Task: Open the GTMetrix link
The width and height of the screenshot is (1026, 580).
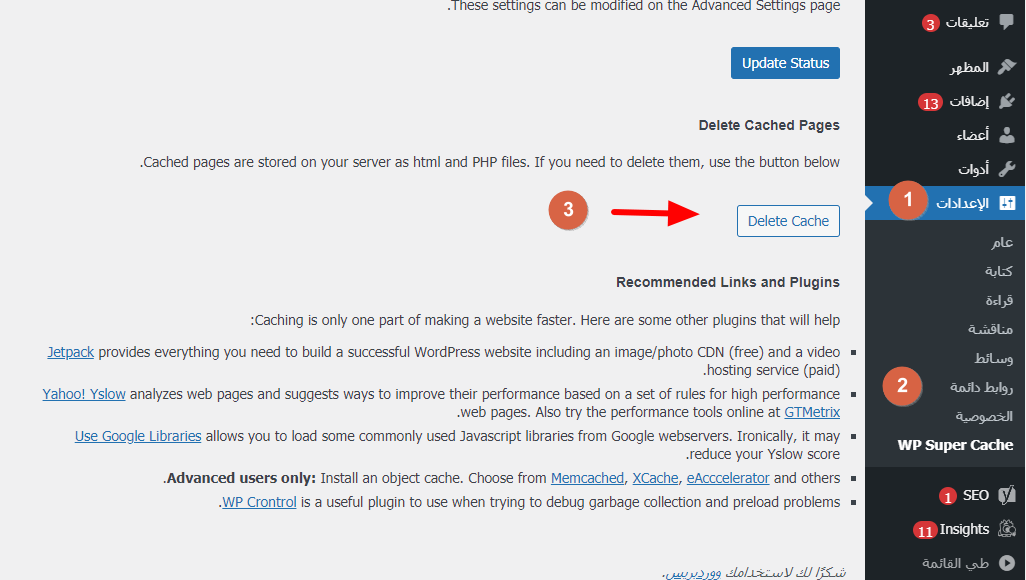Action: [811, 412]
